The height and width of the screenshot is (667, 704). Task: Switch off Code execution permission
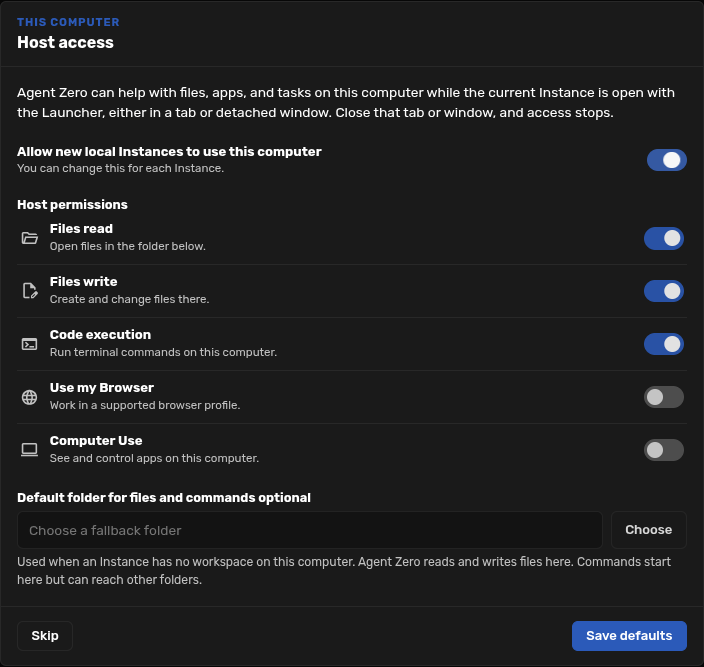coord(664,344)
